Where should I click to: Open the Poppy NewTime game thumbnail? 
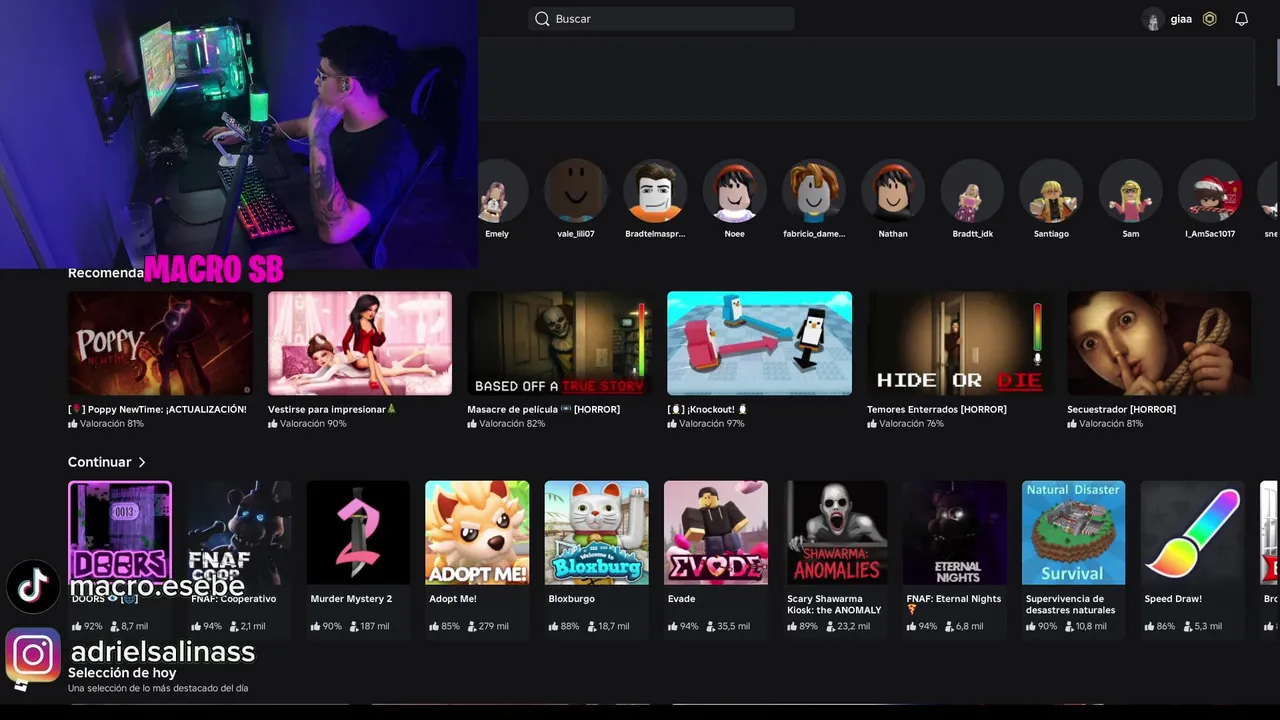[x=160, y=343]
